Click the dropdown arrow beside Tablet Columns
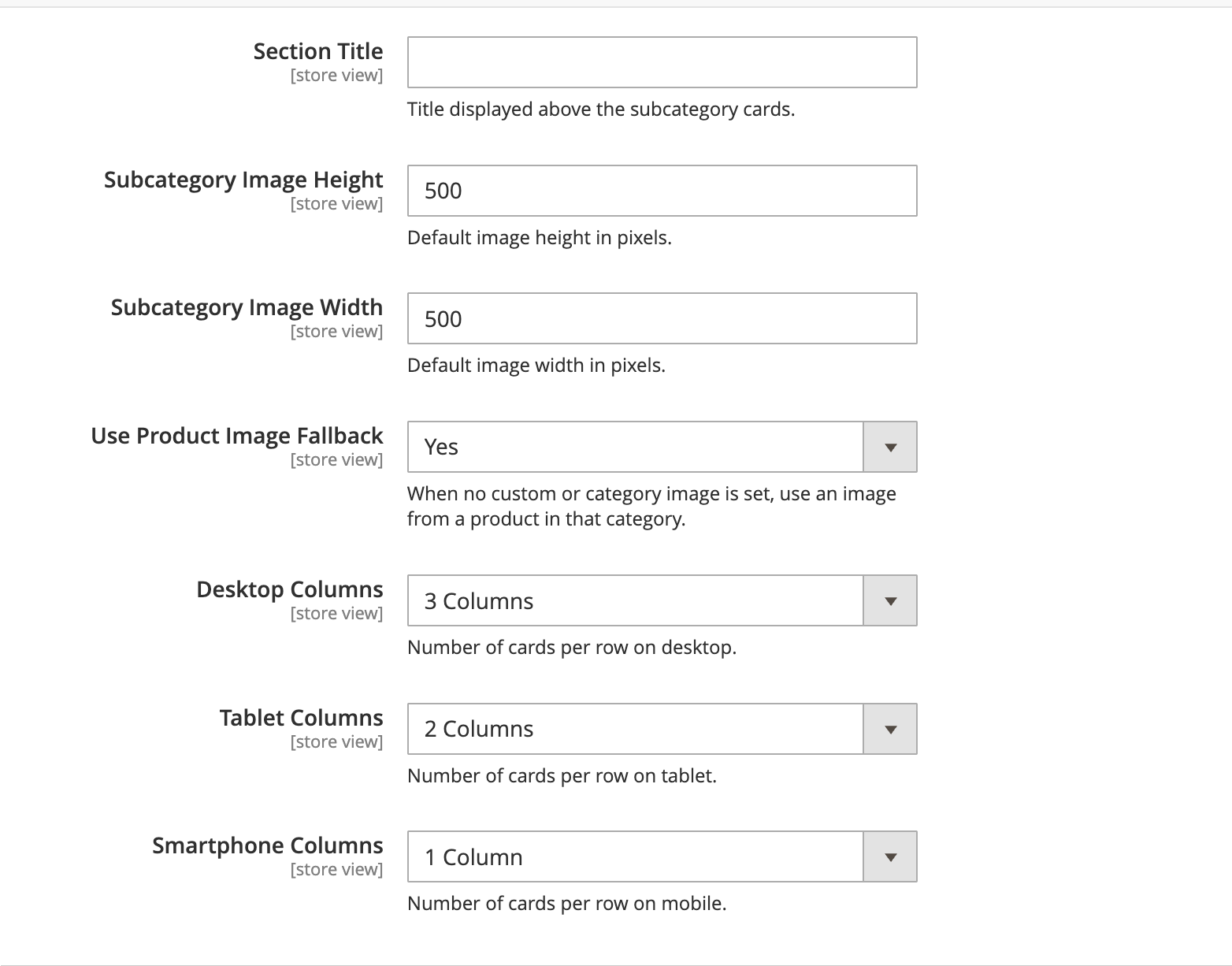Image resolution: width=1232 pixels, height=966 pixels. tap(889, 729)
